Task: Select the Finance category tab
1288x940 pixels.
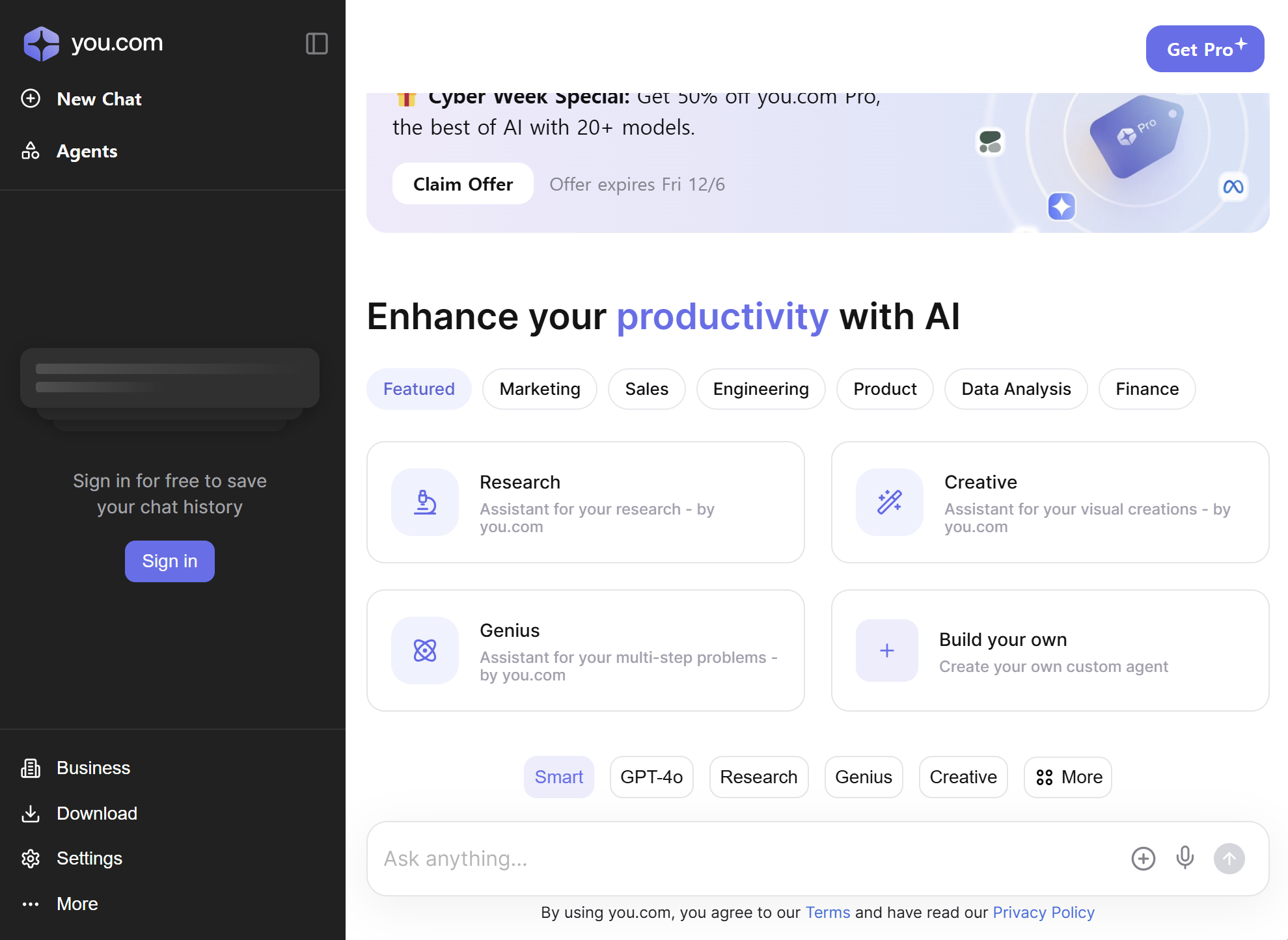Action: pyautogui.click(x=1147, y=389)
